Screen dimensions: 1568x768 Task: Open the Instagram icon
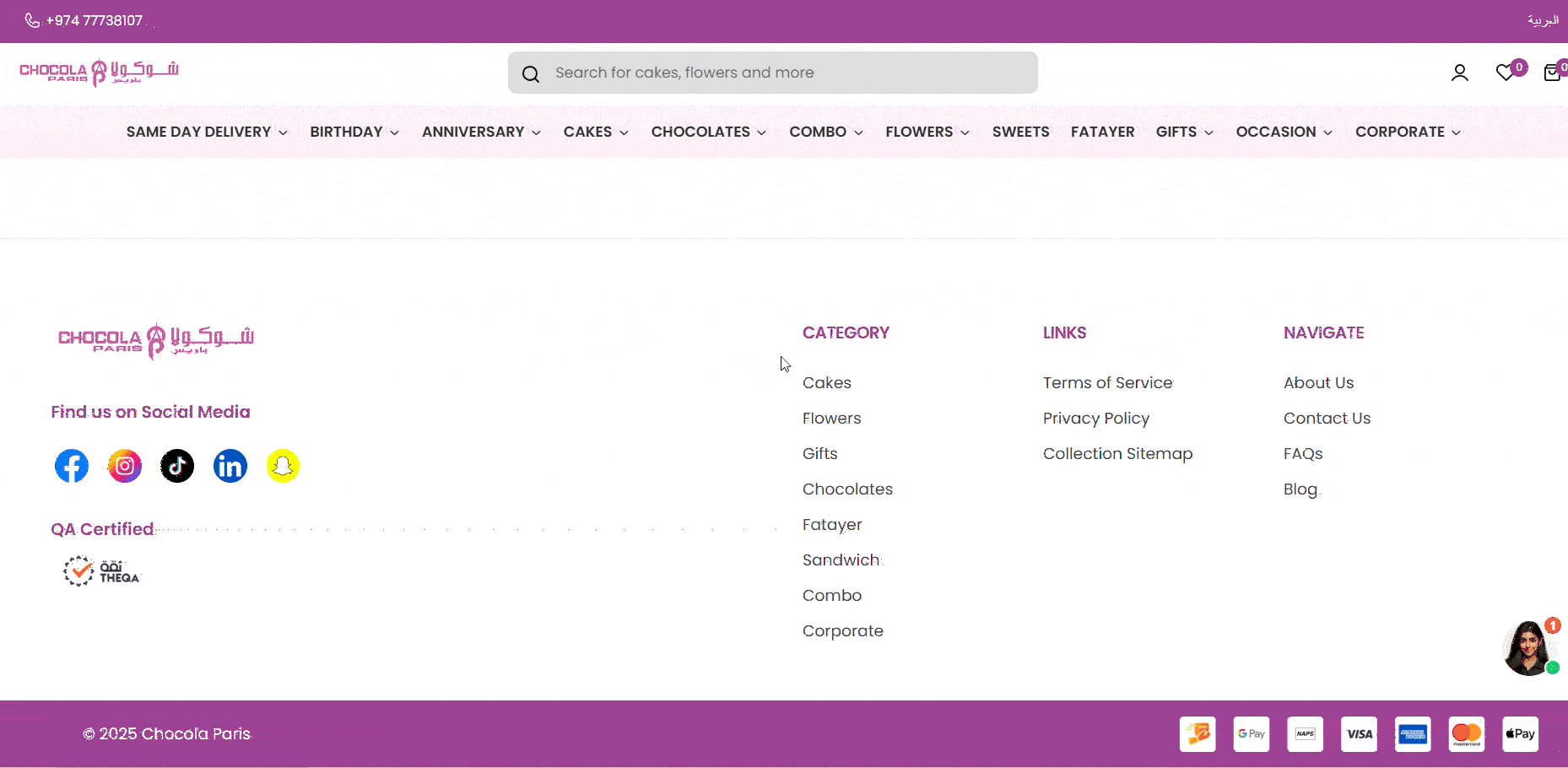(124, 465)
